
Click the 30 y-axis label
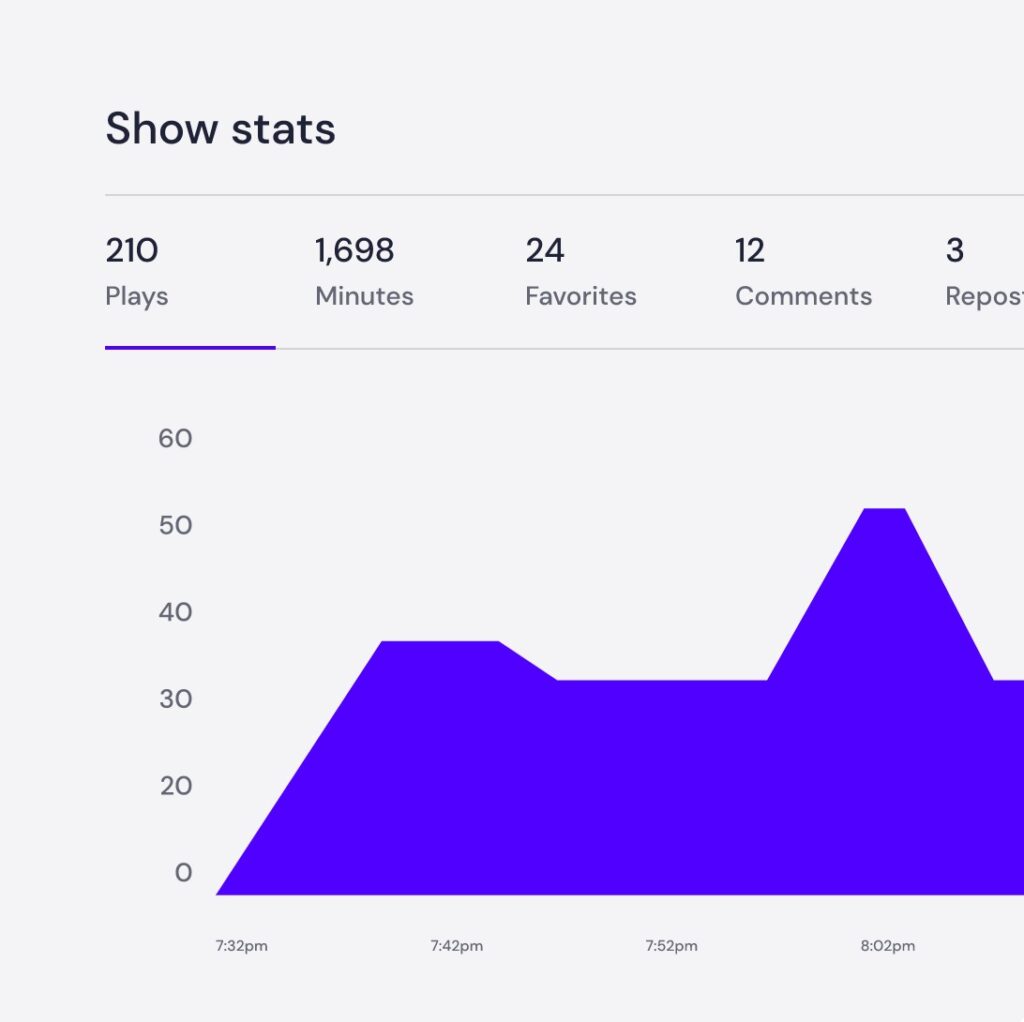[175, 698]
